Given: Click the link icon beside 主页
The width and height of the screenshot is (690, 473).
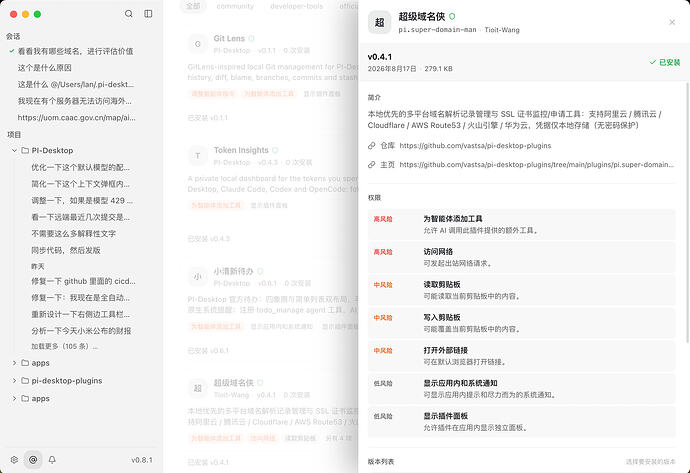Looking at the screenshot, I should tap(372, 165).
